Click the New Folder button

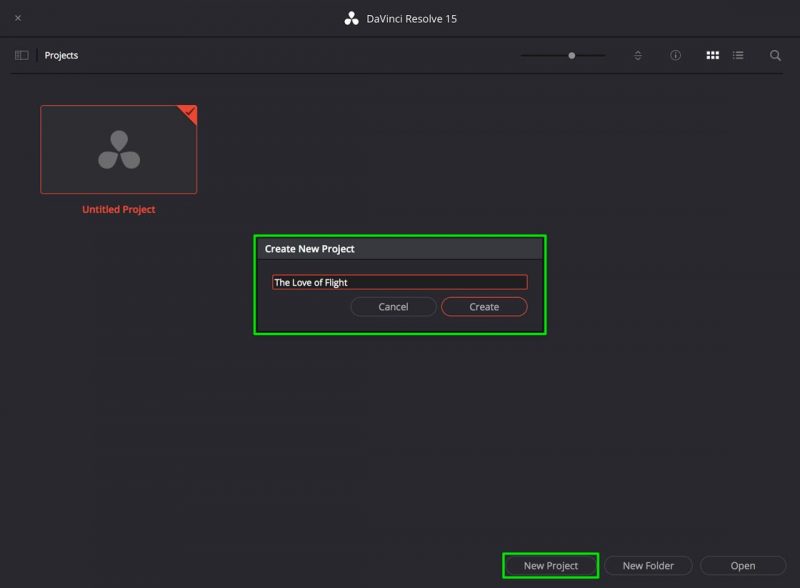[648, 566]
